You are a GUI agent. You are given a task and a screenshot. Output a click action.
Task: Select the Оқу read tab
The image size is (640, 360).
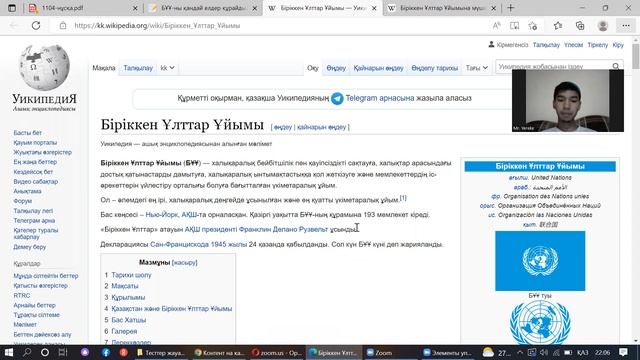click(x=313, y=68)
